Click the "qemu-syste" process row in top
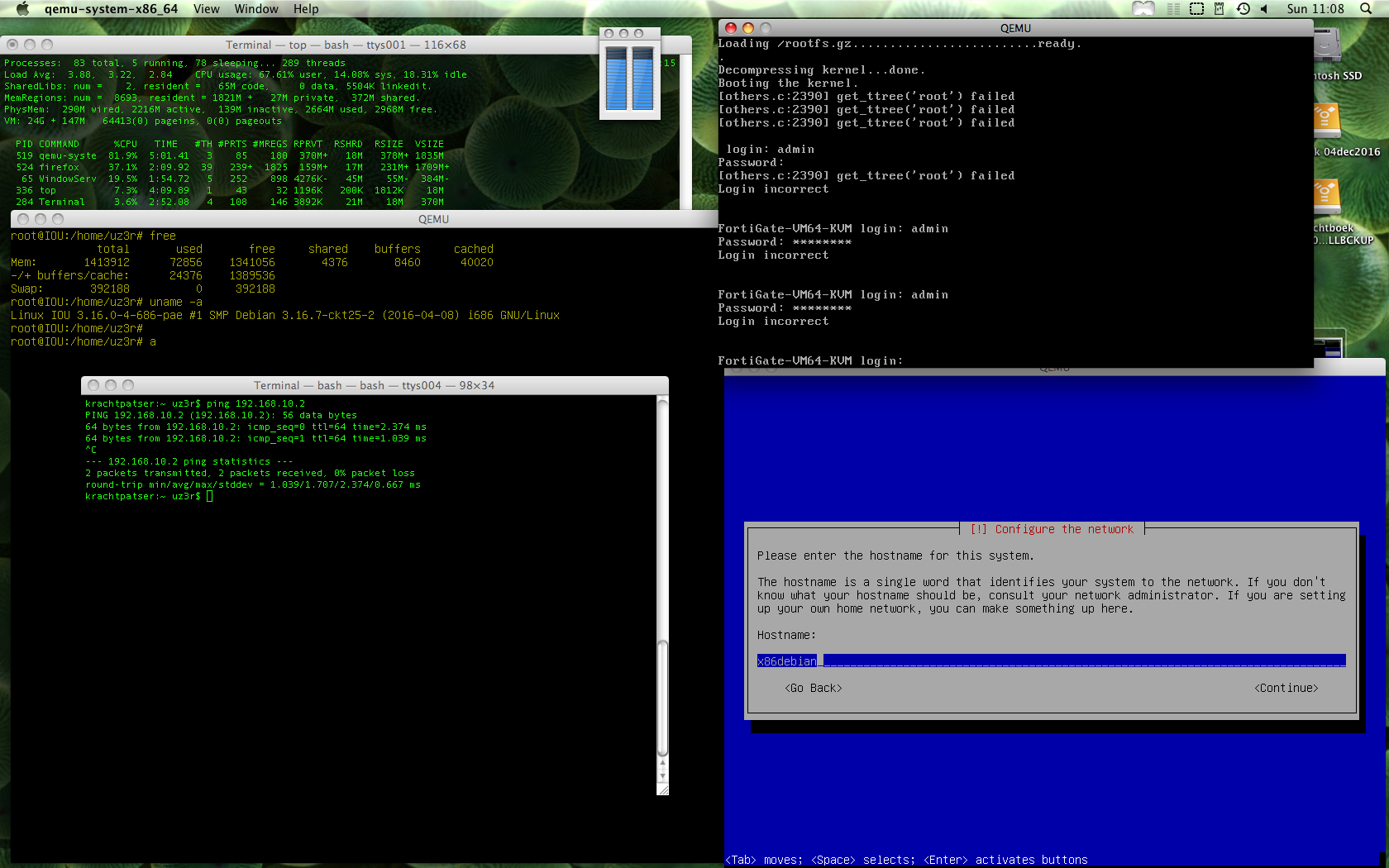 click(230, 155)
